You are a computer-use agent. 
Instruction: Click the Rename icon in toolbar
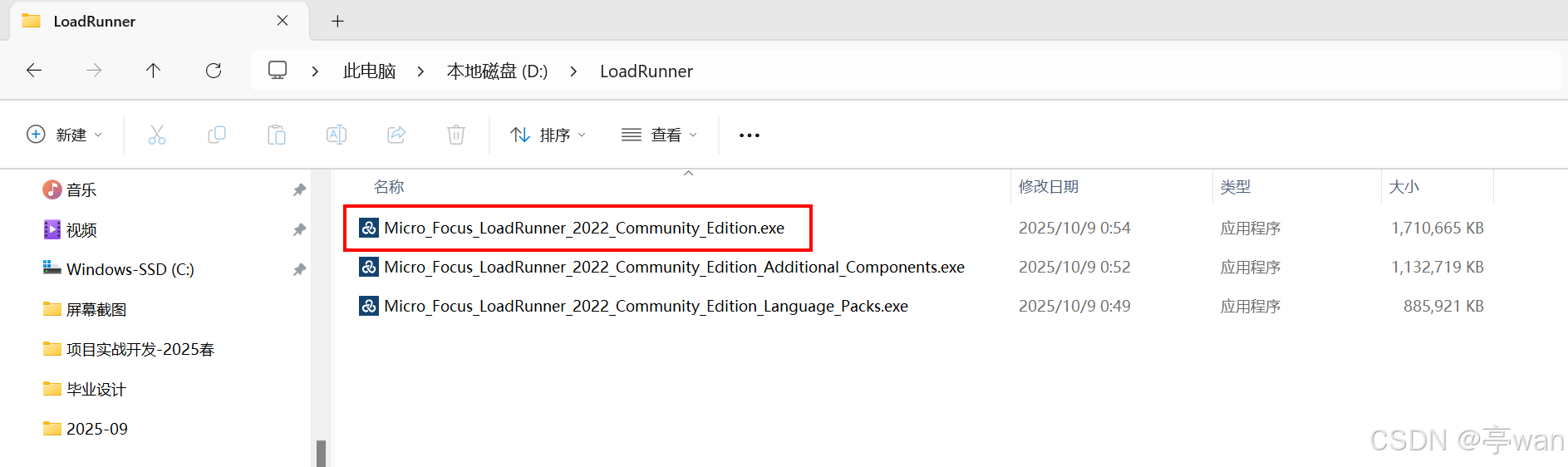[337, 135]
